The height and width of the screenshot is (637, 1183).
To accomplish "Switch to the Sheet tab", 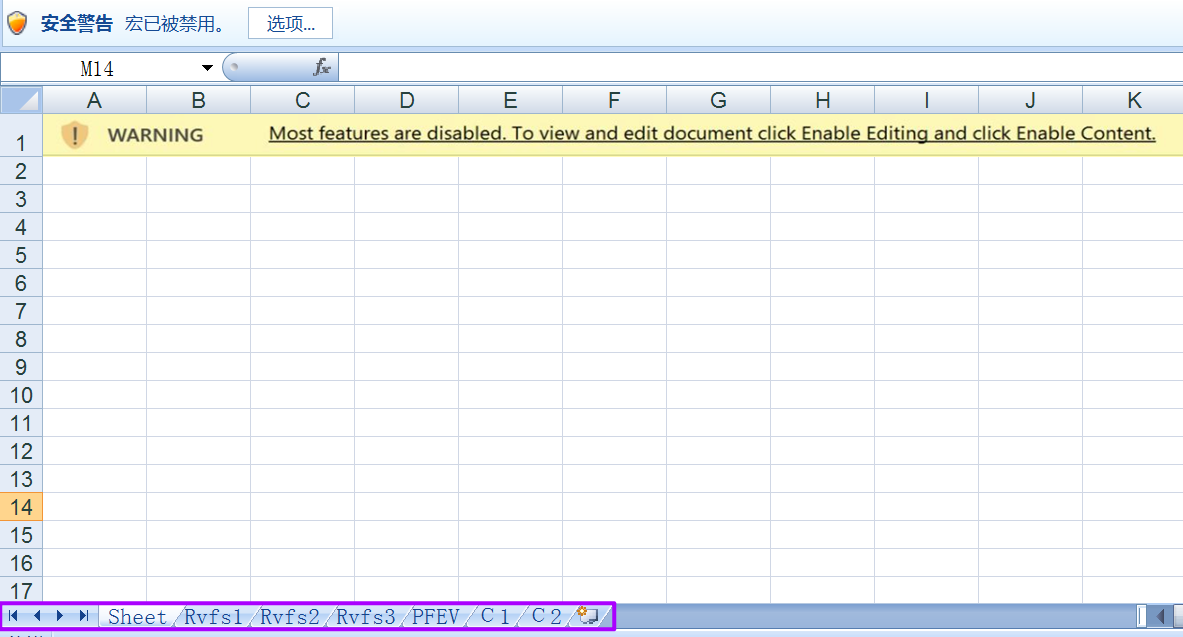I will tap(137, 617).
